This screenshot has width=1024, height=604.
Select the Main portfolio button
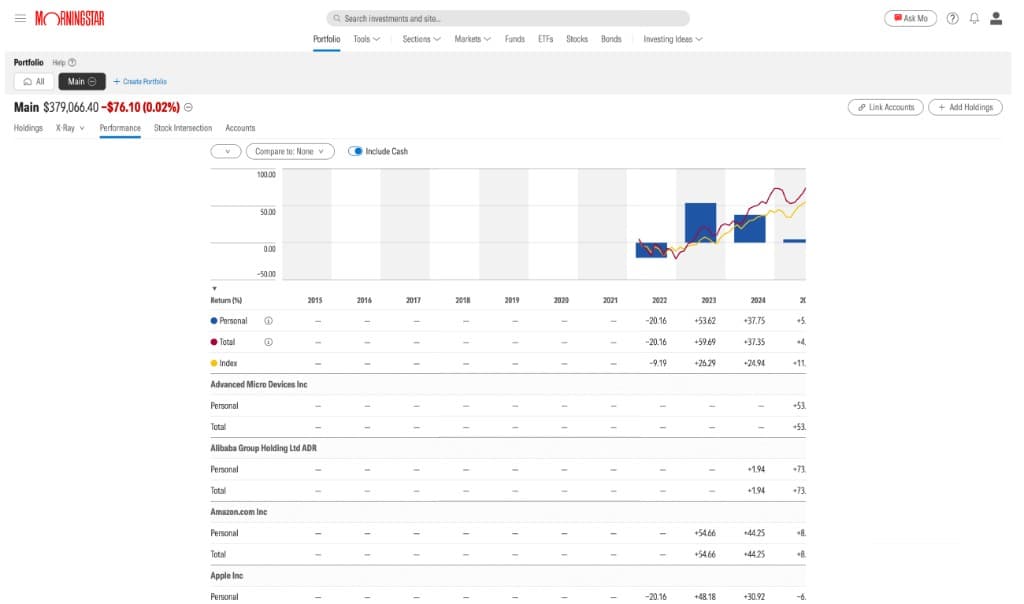click(82, 82)
